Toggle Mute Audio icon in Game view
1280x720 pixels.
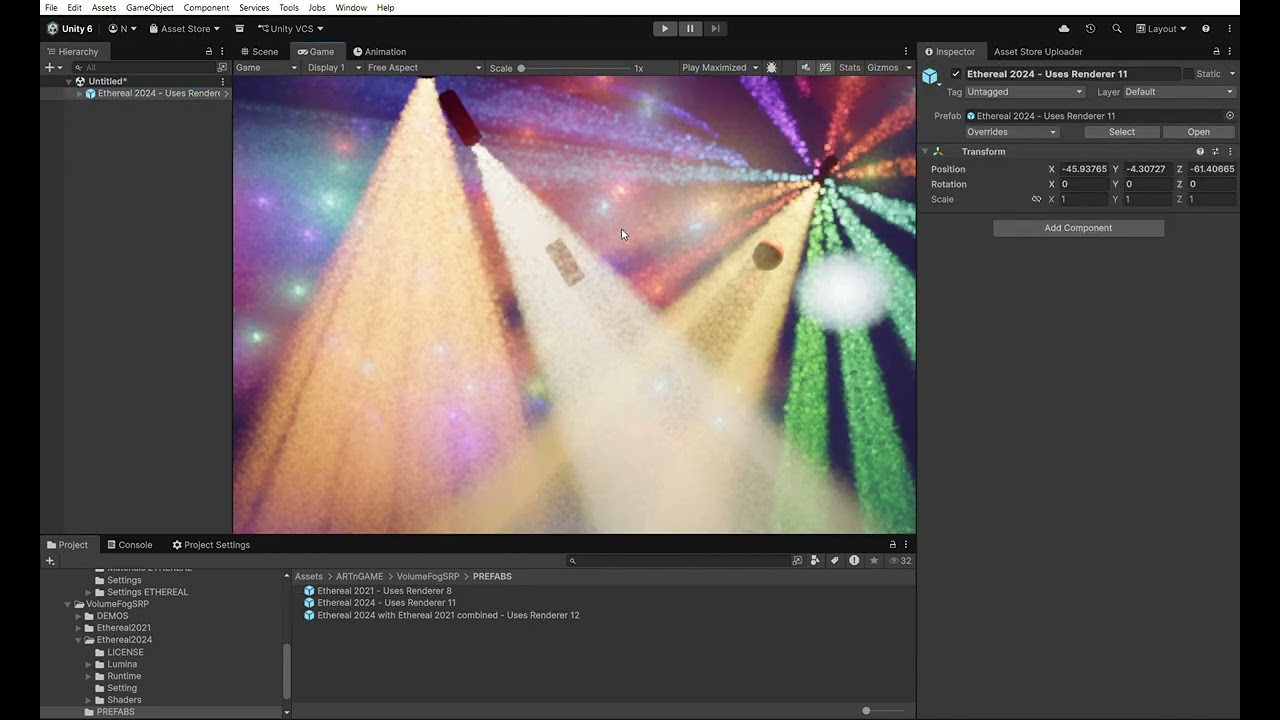click(x=806, y=68)
